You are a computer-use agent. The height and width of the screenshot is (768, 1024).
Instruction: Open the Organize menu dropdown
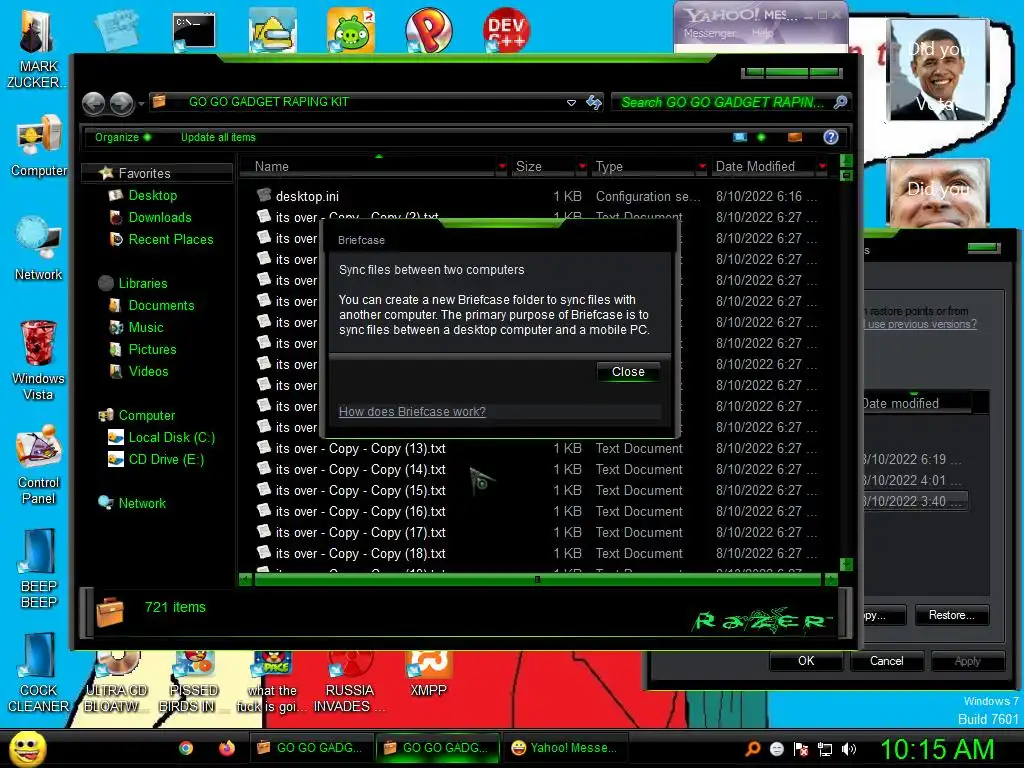[123, 137]
